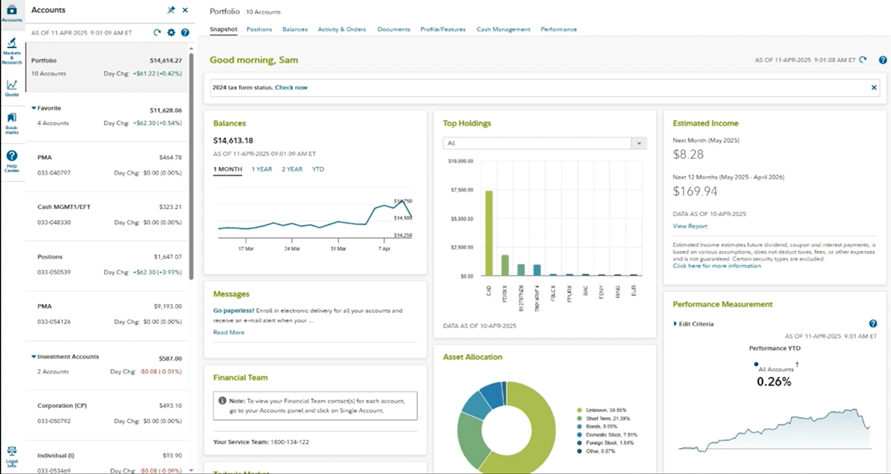This screenshot has height=474, width=891.
Task: Select the 1 YEAR balance range
Action: (262, 169)
